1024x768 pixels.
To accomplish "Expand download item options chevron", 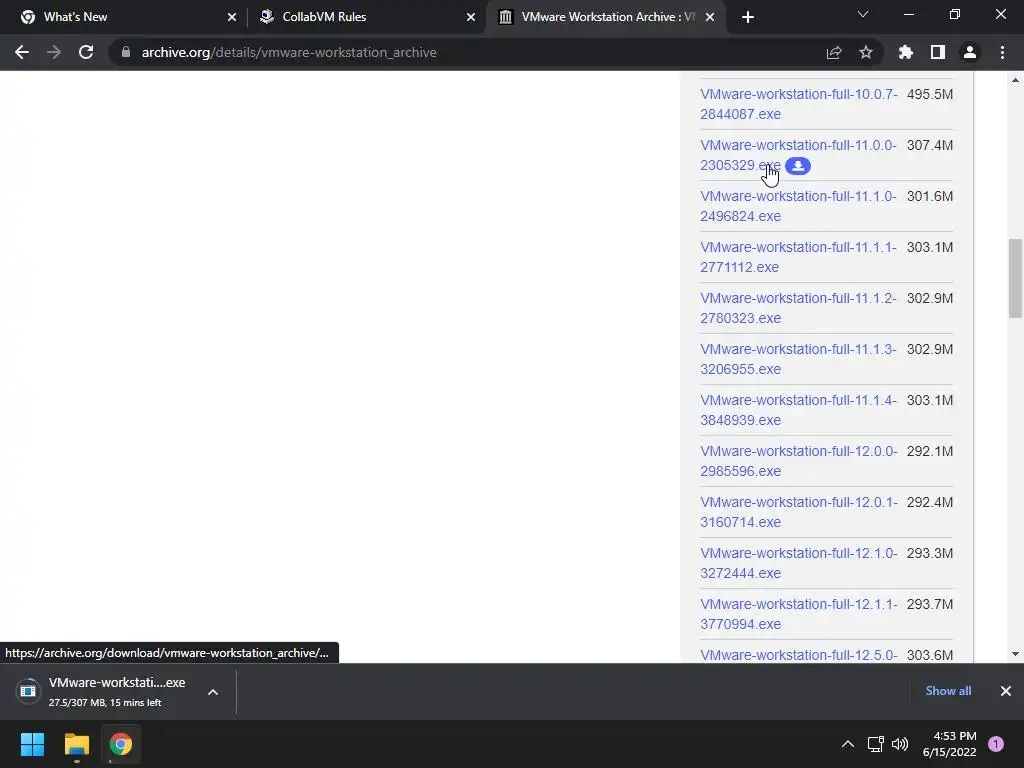I will click(x=213, y=692).
